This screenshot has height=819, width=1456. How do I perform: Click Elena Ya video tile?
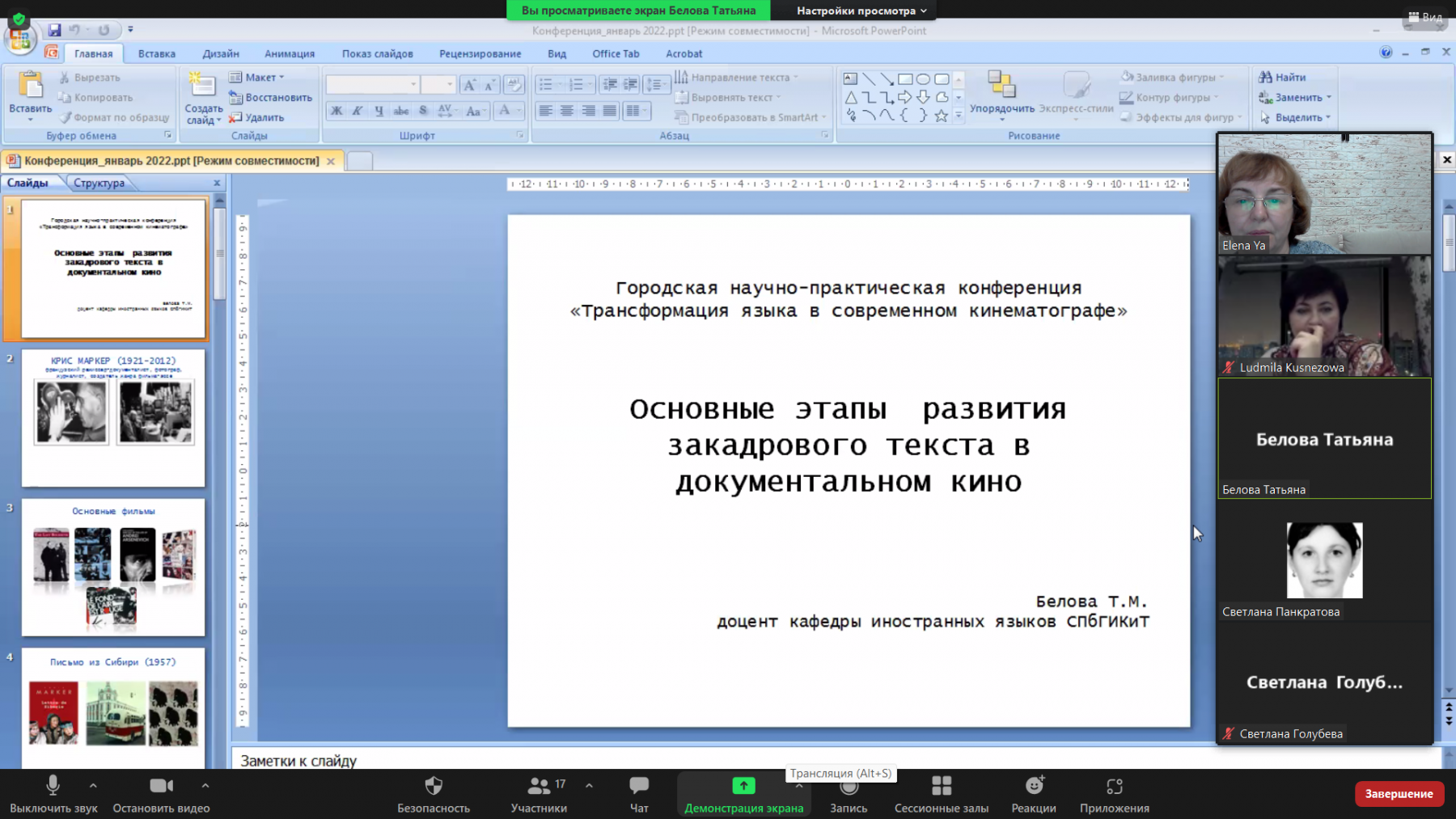(x=1325, y=194)
